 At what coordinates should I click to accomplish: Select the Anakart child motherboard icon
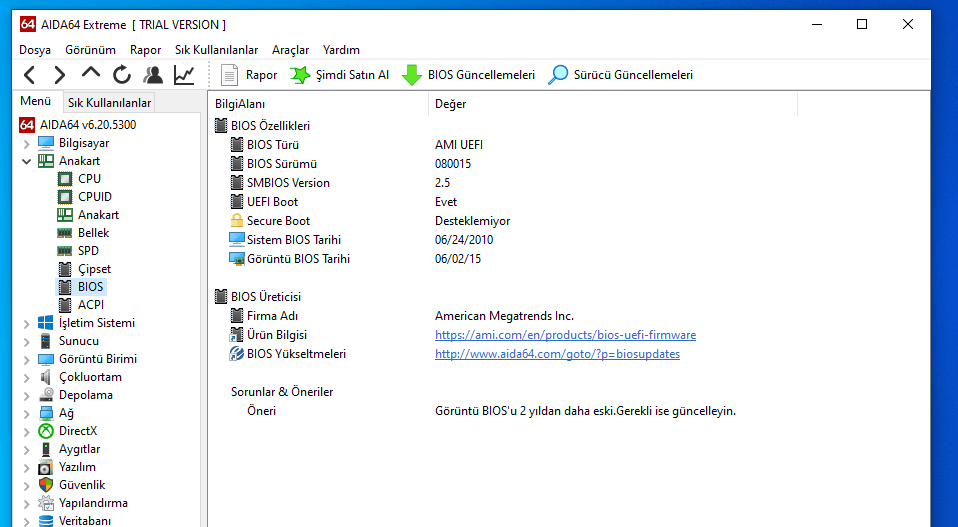point(65,215)
